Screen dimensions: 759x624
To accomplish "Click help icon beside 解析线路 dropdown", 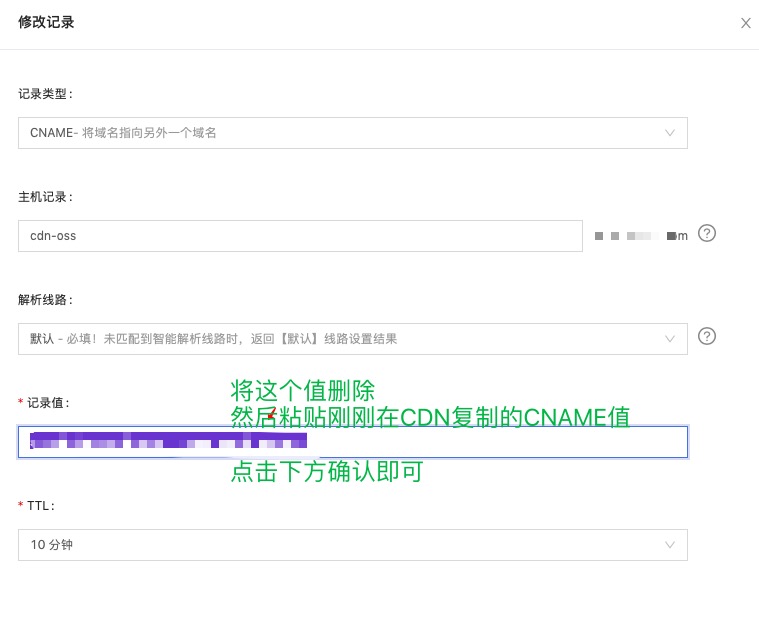I will tap(707, 336).
